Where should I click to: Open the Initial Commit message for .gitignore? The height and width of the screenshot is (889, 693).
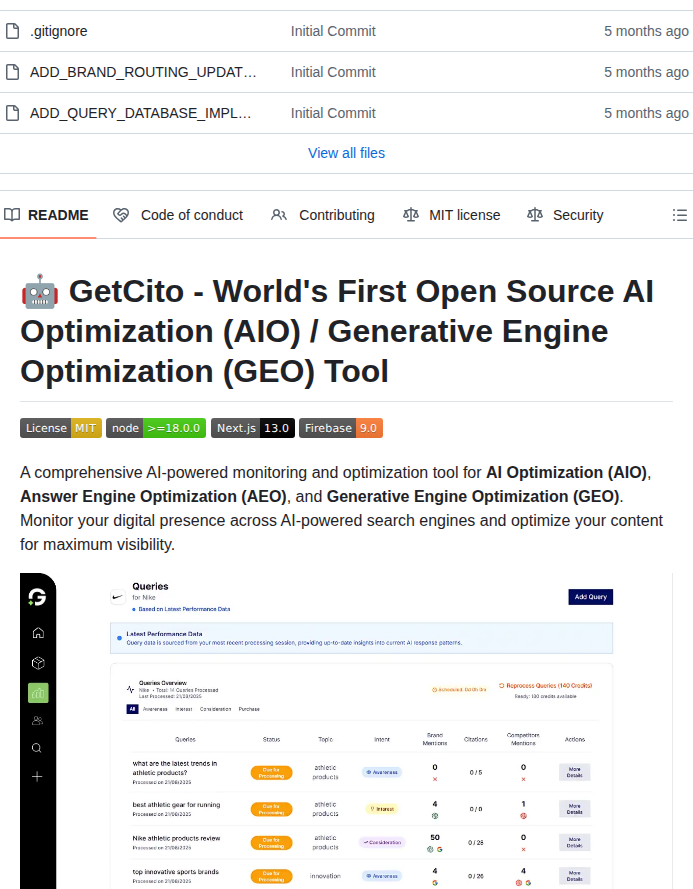(333, 31)
